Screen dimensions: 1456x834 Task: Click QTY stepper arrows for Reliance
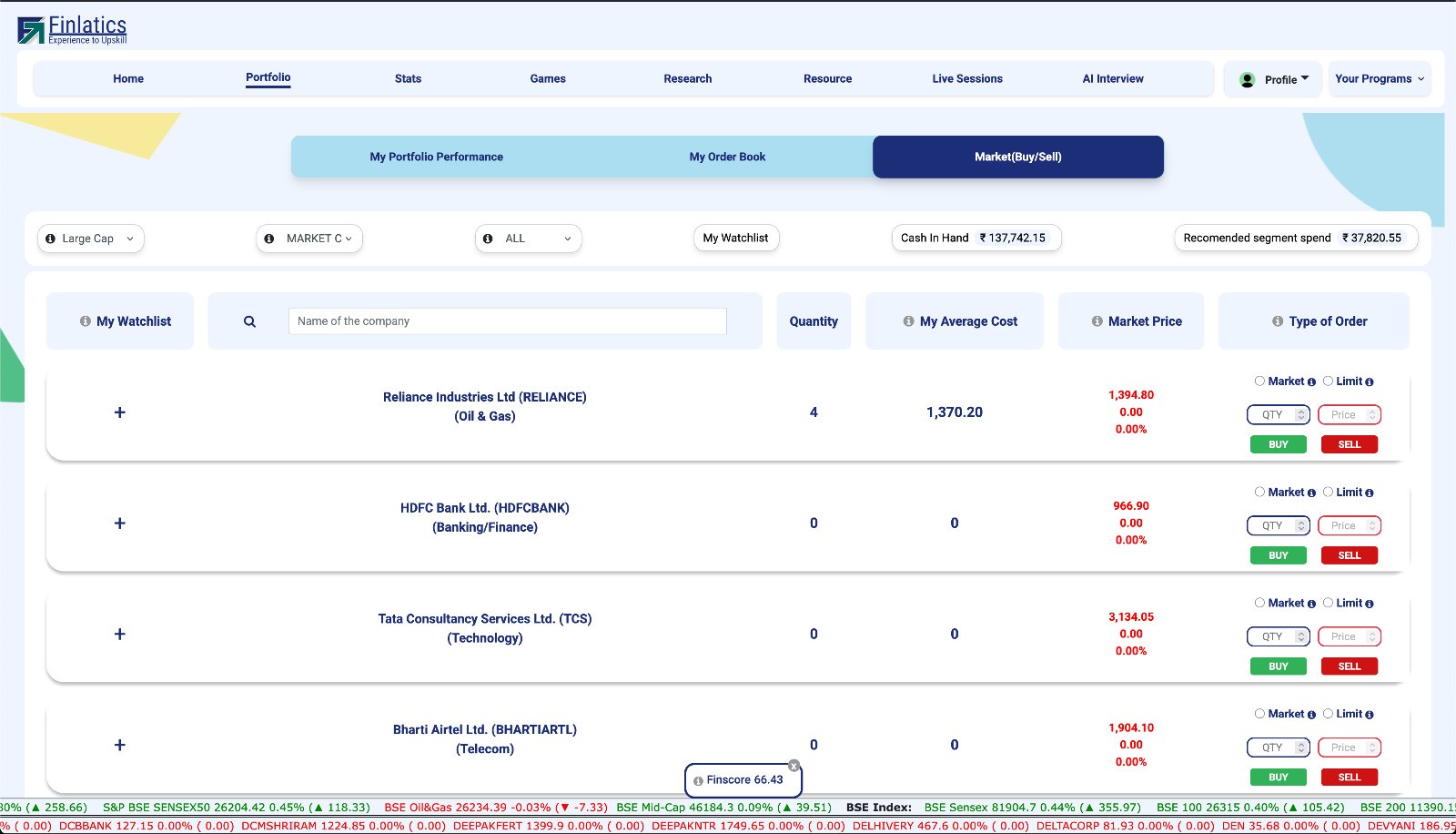(1301, 415)
